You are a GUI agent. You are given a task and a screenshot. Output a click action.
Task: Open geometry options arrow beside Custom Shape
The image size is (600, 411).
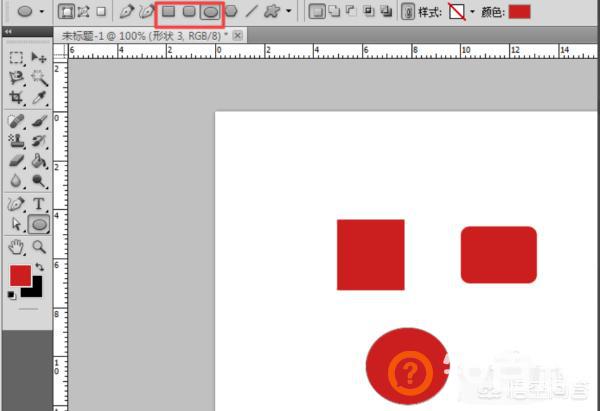tap(289, 11)
